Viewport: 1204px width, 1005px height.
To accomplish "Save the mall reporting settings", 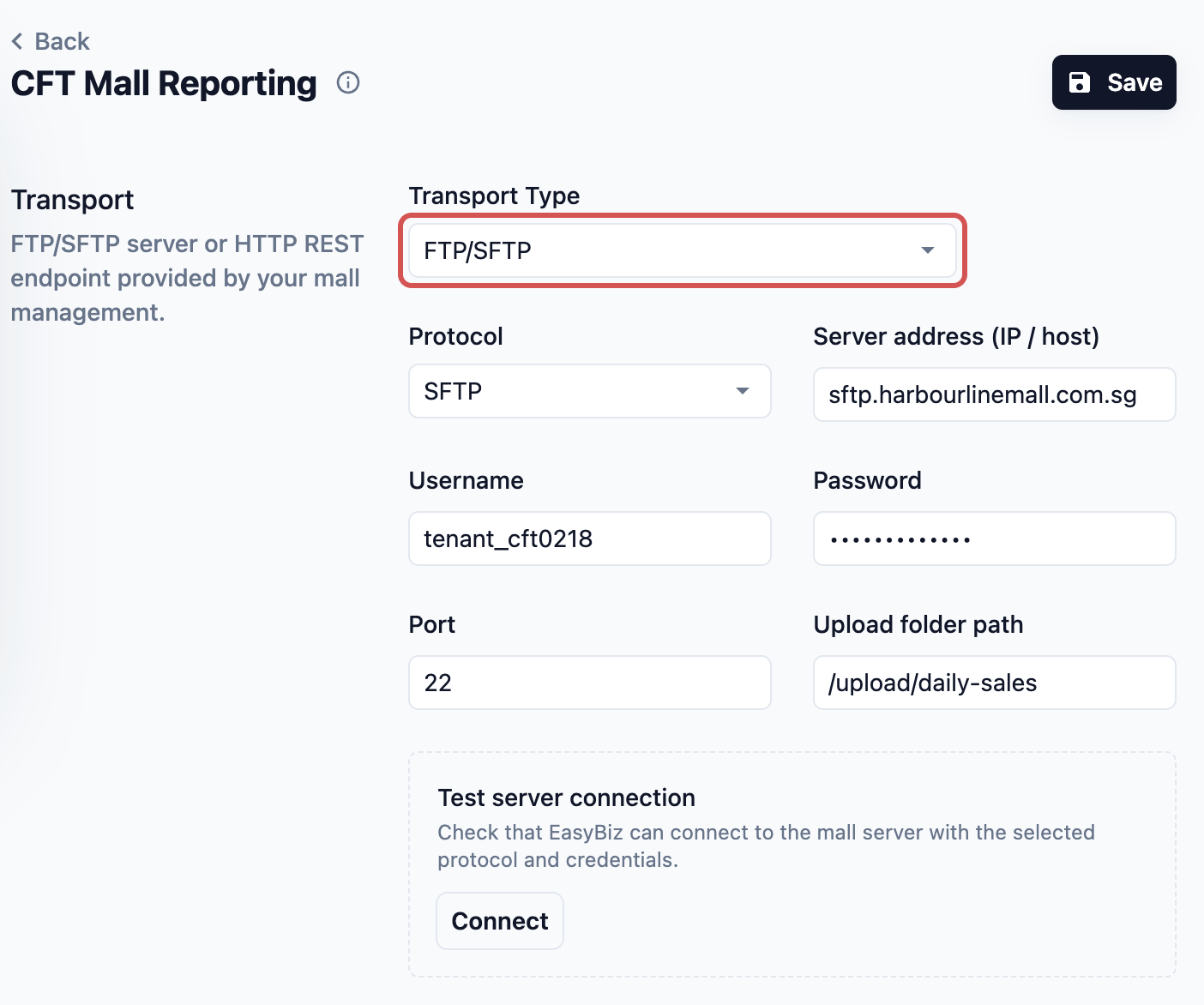I will click(x=1114, y=82).
